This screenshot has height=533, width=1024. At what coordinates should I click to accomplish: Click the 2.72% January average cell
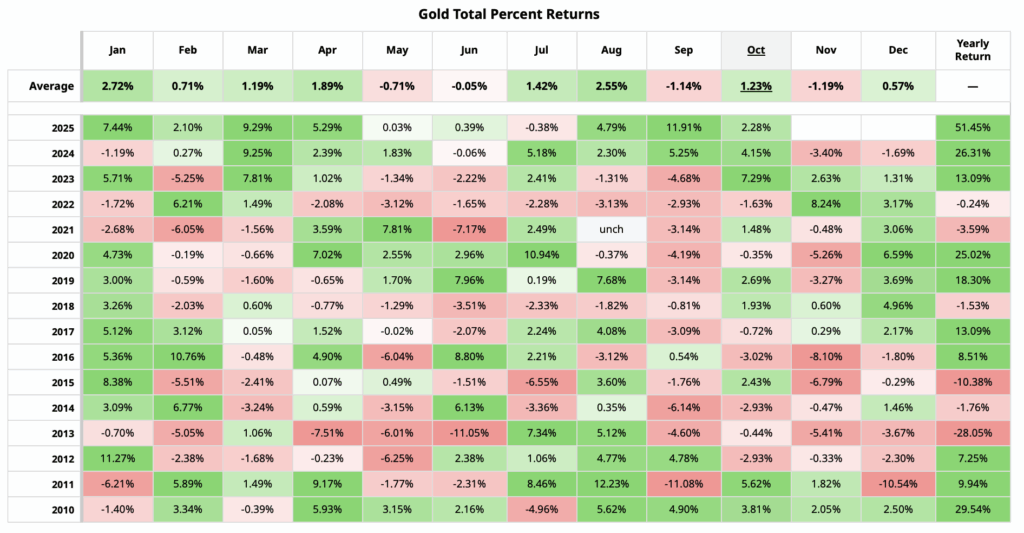tap(117, 85)
